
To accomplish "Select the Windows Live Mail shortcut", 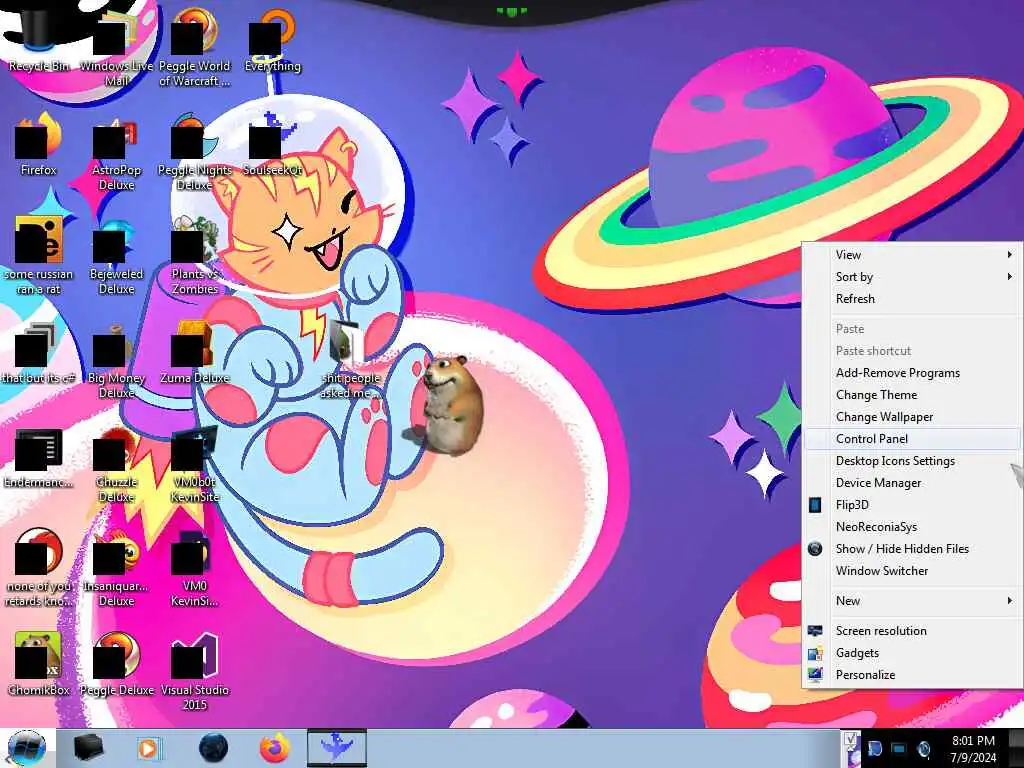I will click(x=116, y=47).
